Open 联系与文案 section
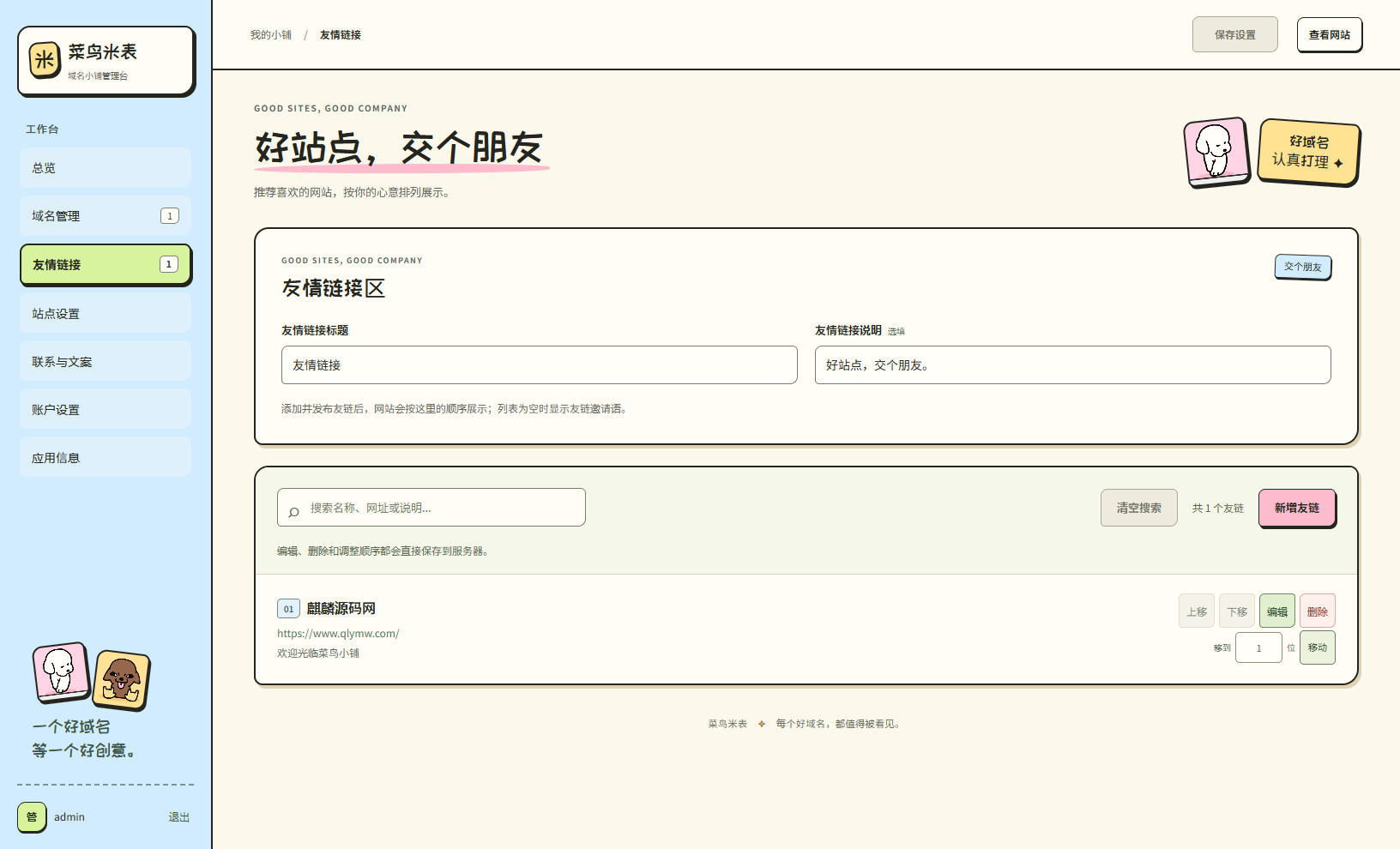The height and width of the screenshot is (849, 1400). click(x=106, y=362)
